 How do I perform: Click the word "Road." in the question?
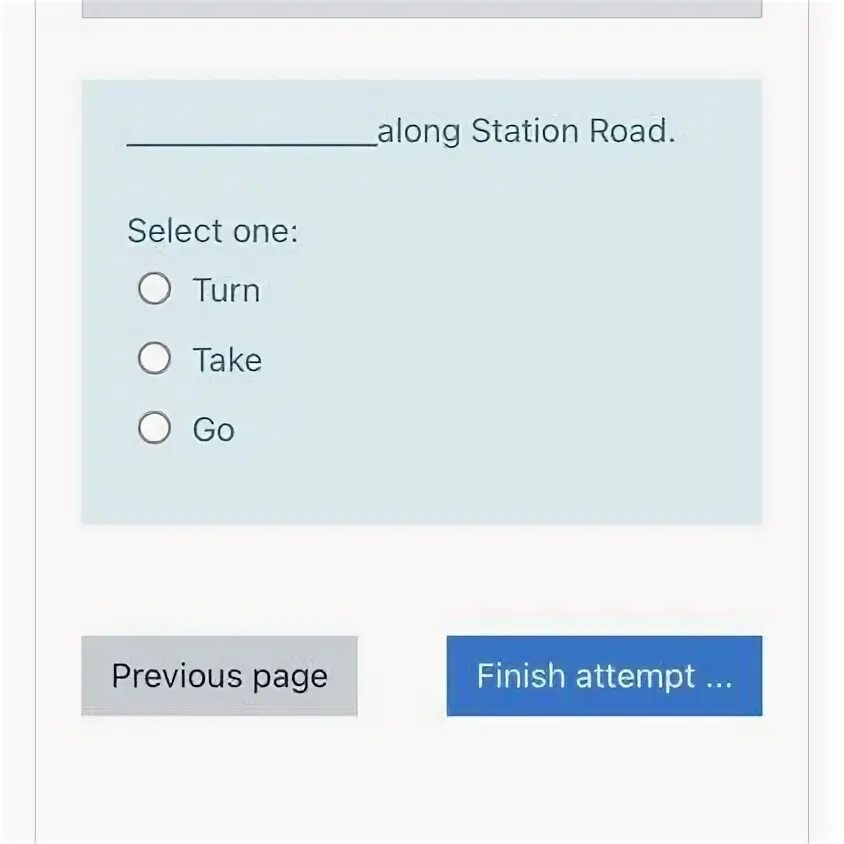click(632, 131)
